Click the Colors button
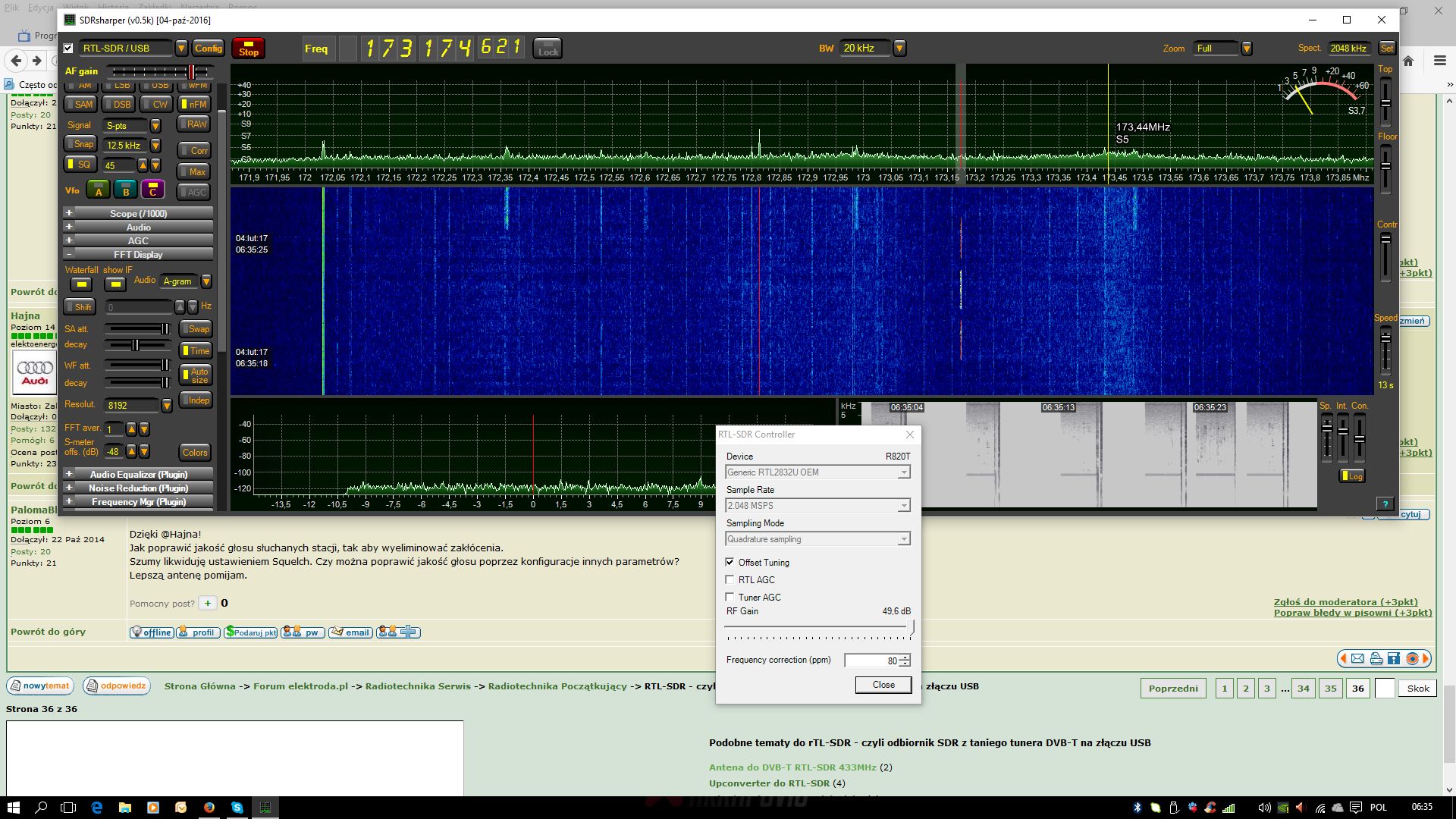 (x=195, y=453)
